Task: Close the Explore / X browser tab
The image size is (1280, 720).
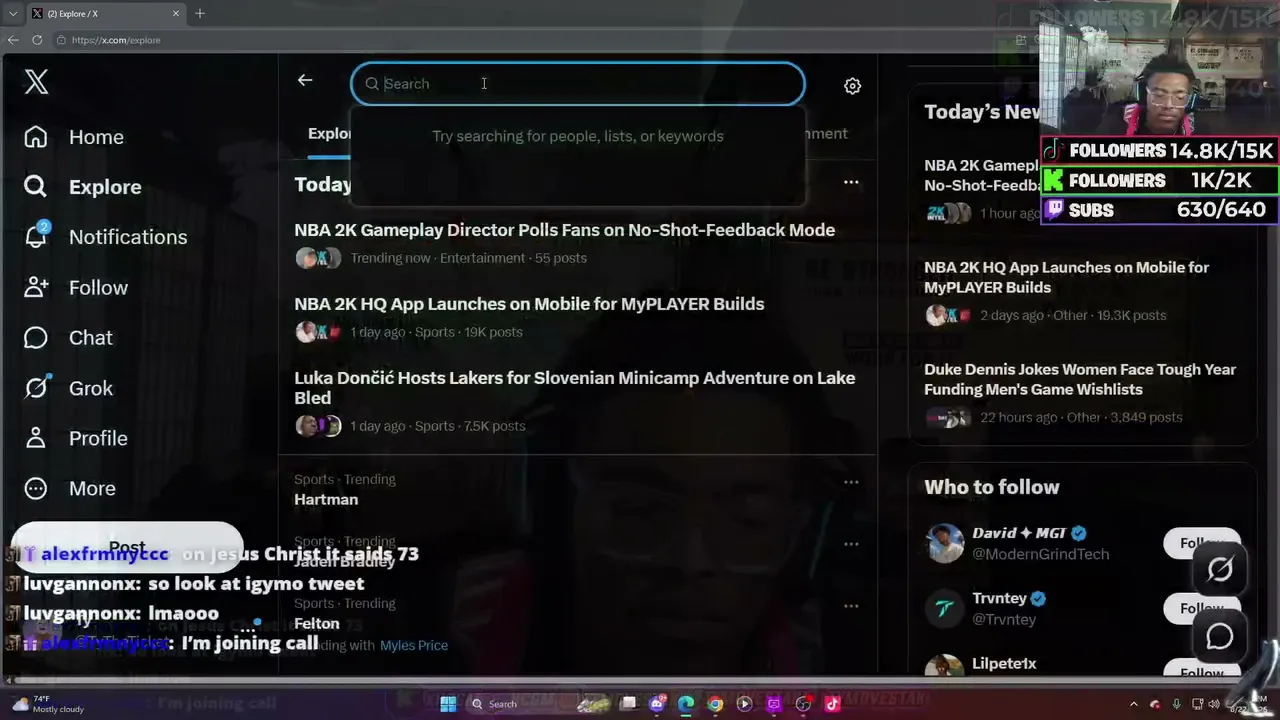Action: [176, 14]
